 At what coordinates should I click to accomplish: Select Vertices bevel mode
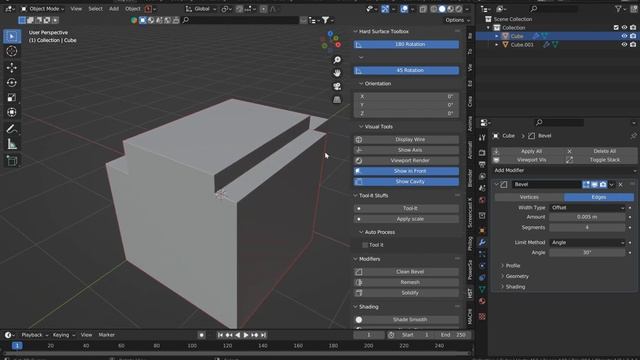tap(529, 197)
